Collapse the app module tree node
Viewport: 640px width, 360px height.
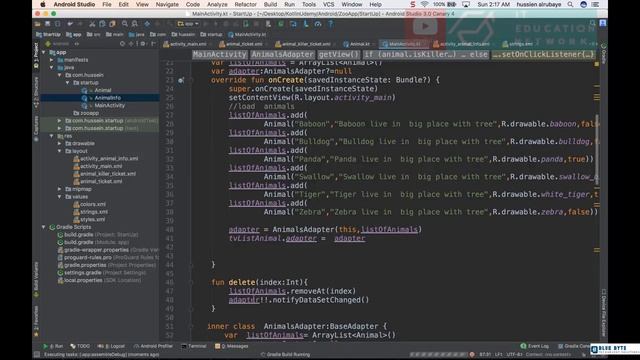44,52
